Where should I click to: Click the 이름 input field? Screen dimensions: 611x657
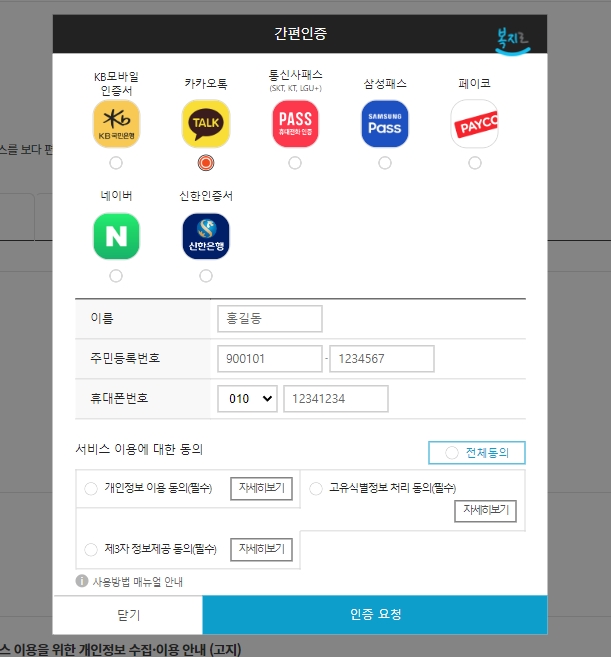(x=270, y=318)
